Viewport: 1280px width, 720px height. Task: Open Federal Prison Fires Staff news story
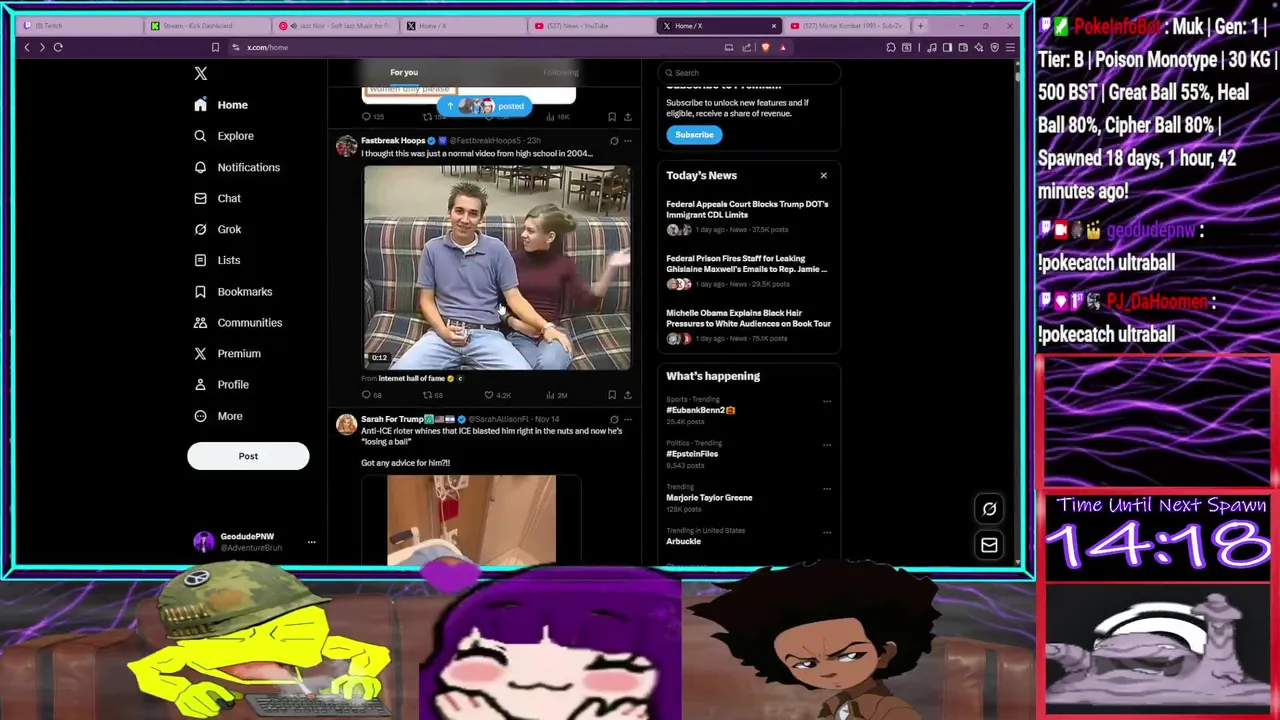746,264
